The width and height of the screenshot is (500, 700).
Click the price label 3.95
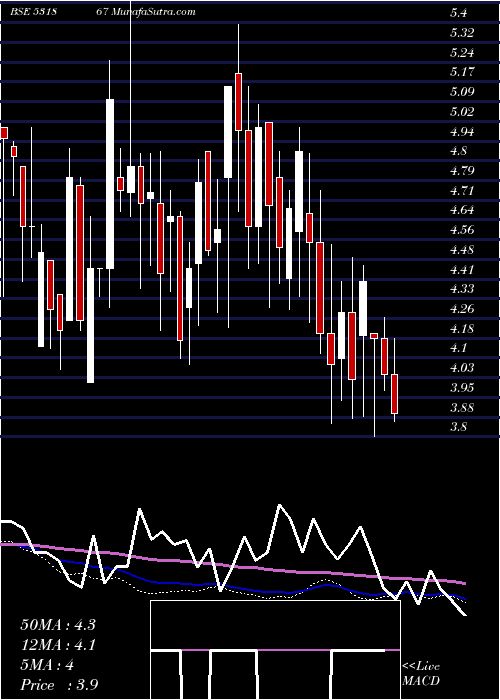462,388
